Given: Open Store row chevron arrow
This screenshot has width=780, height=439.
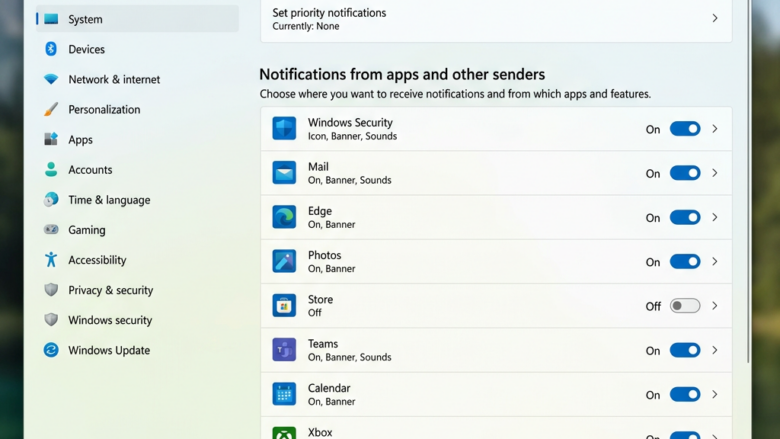Looking at the screenshot, I should (x=715, y=306).
